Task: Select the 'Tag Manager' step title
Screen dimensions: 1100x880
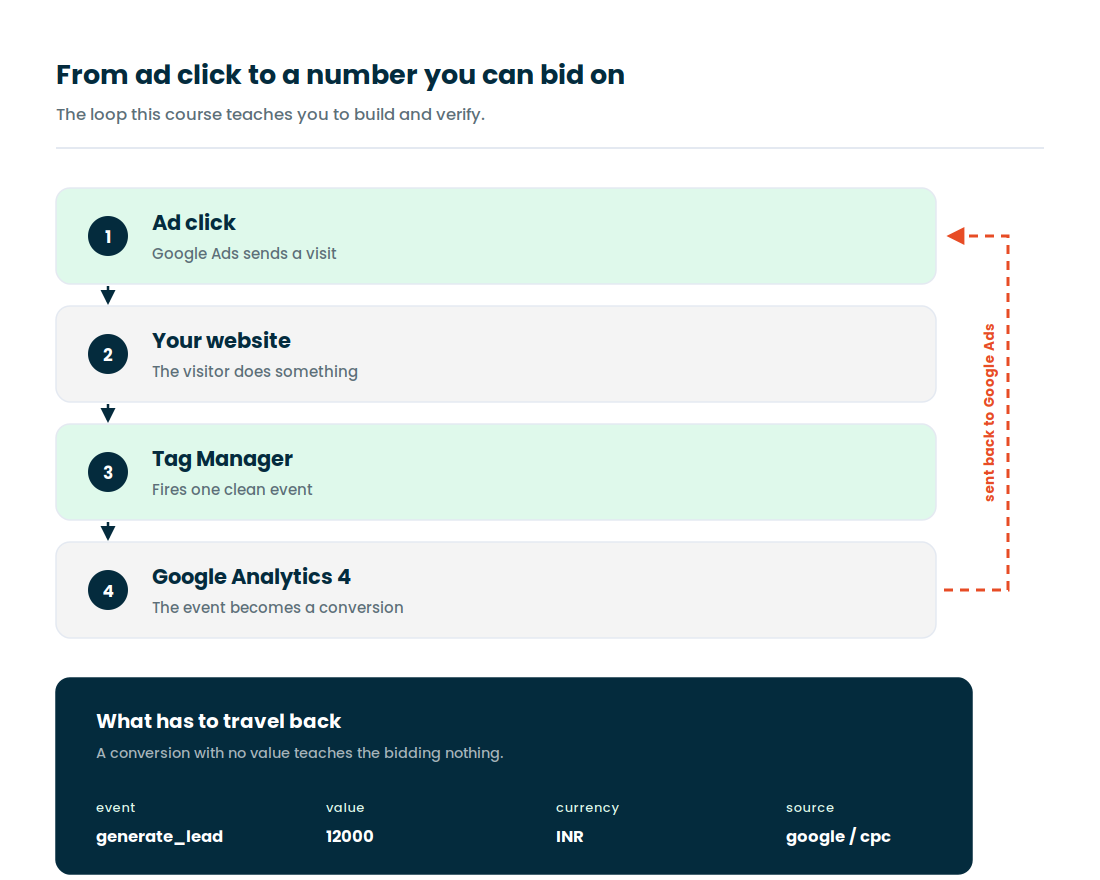Action: click(x=222, y=459)
